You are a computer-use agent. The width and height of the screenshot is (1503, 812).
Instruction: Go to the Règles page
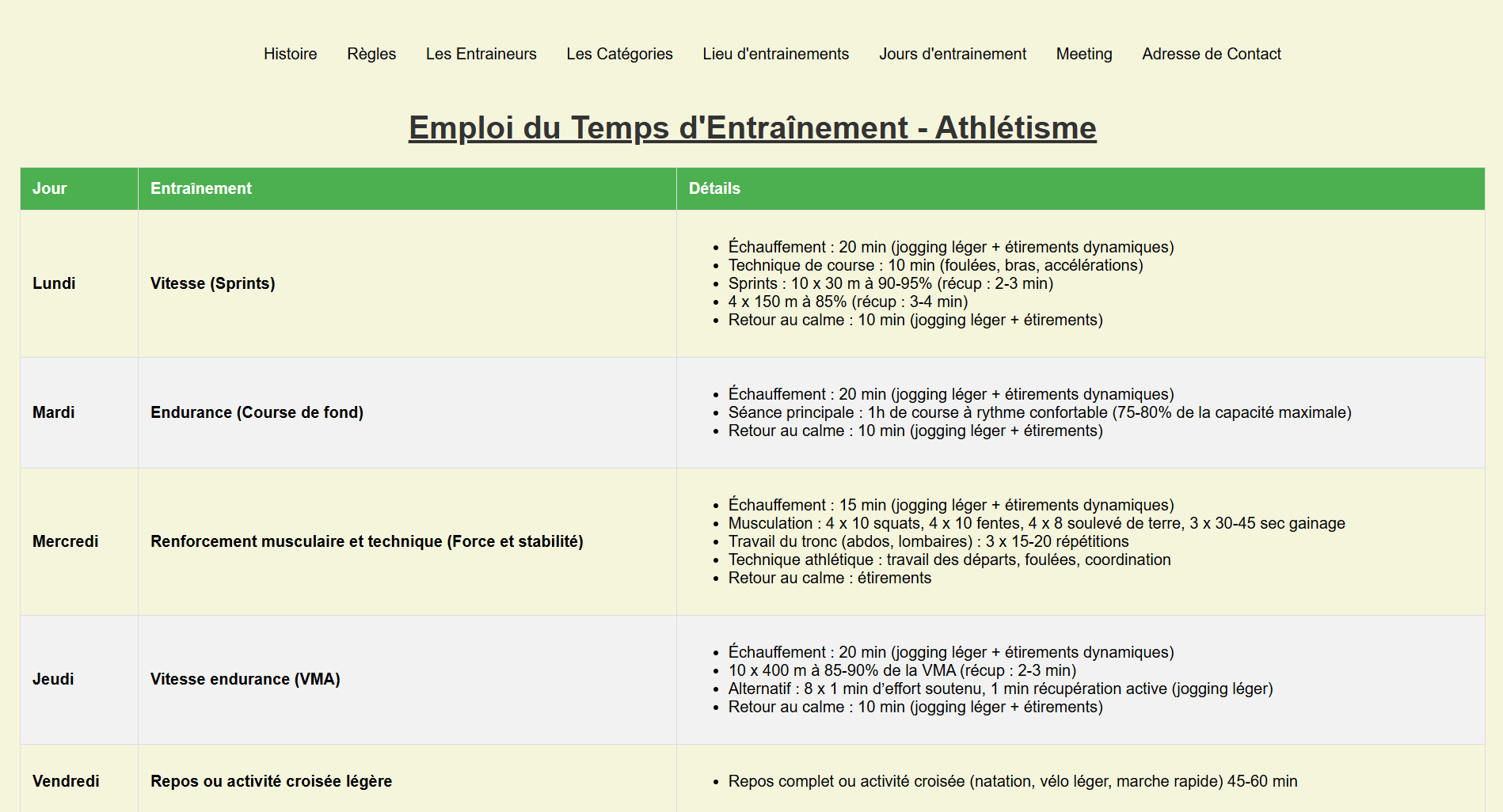click(x=371, y=54)
